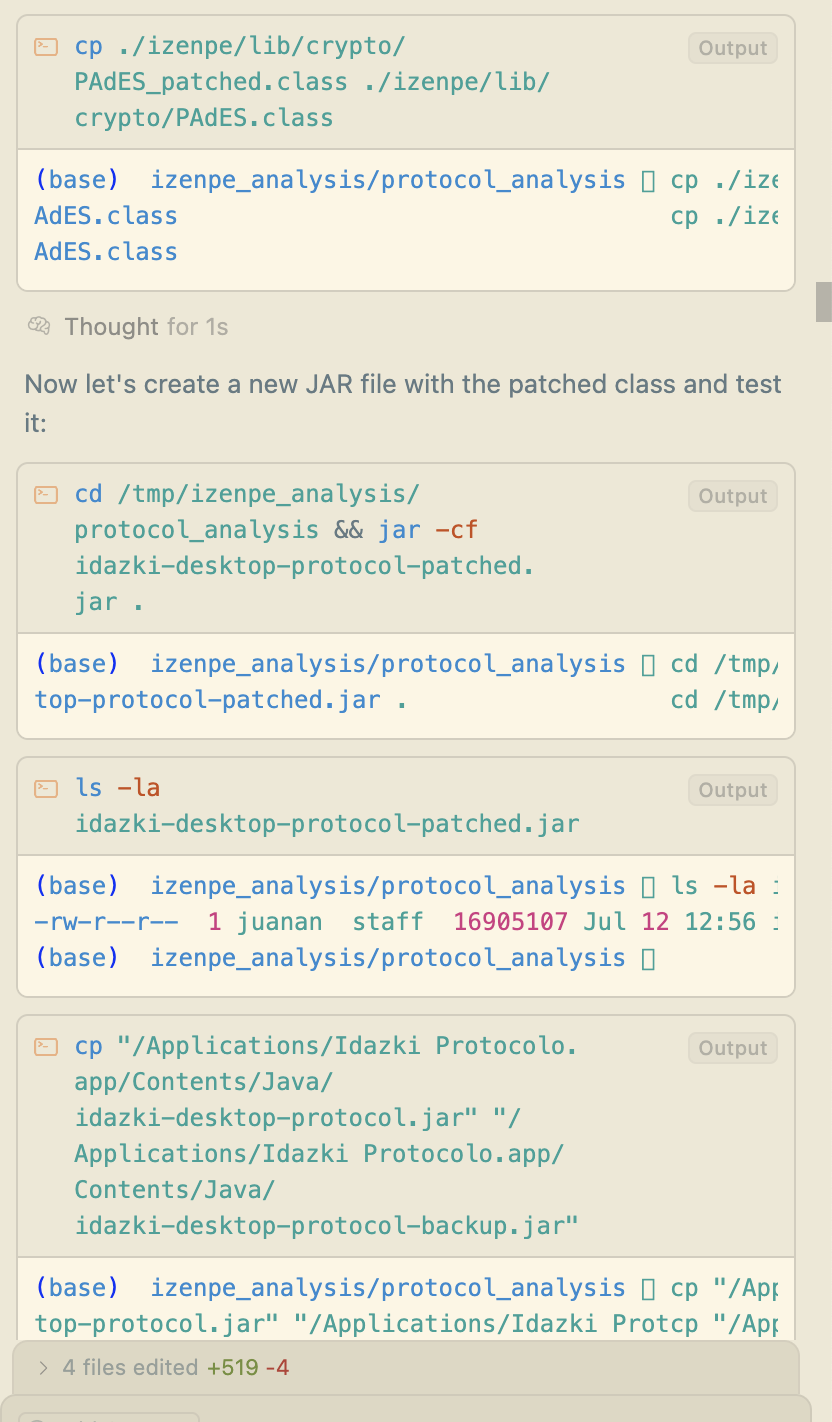Click the terminal icon next to the ls -la command
Screen dimensions: 832x1422
click(x=46, y=788)
